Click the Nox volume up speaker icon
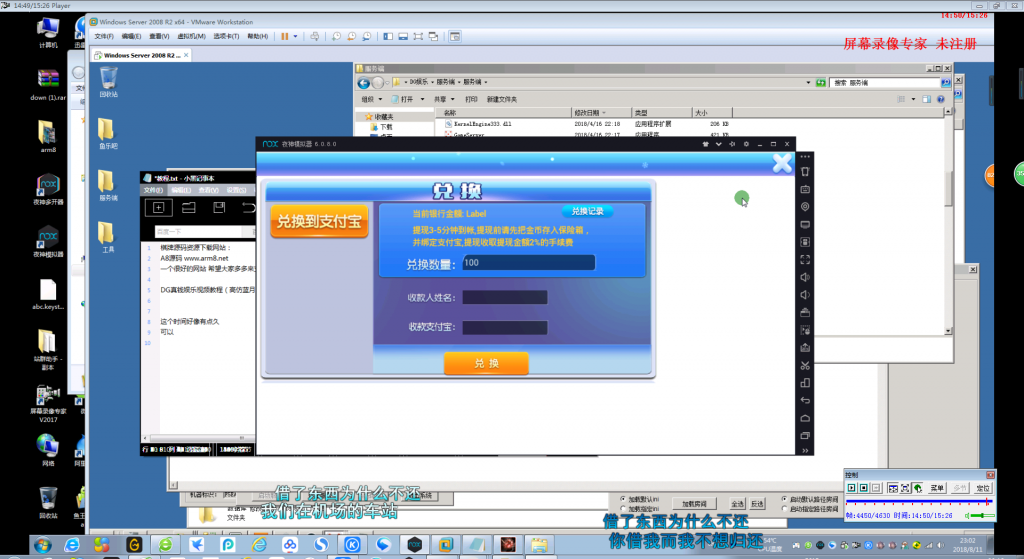Viewport: 1024px width, 559px height. (x=805, y=277)
